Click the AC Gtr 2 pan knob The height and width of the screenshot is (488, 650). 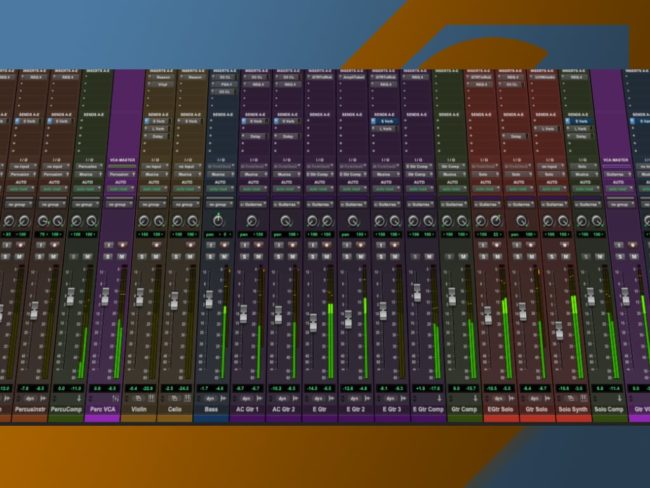(x=285, y=221)
